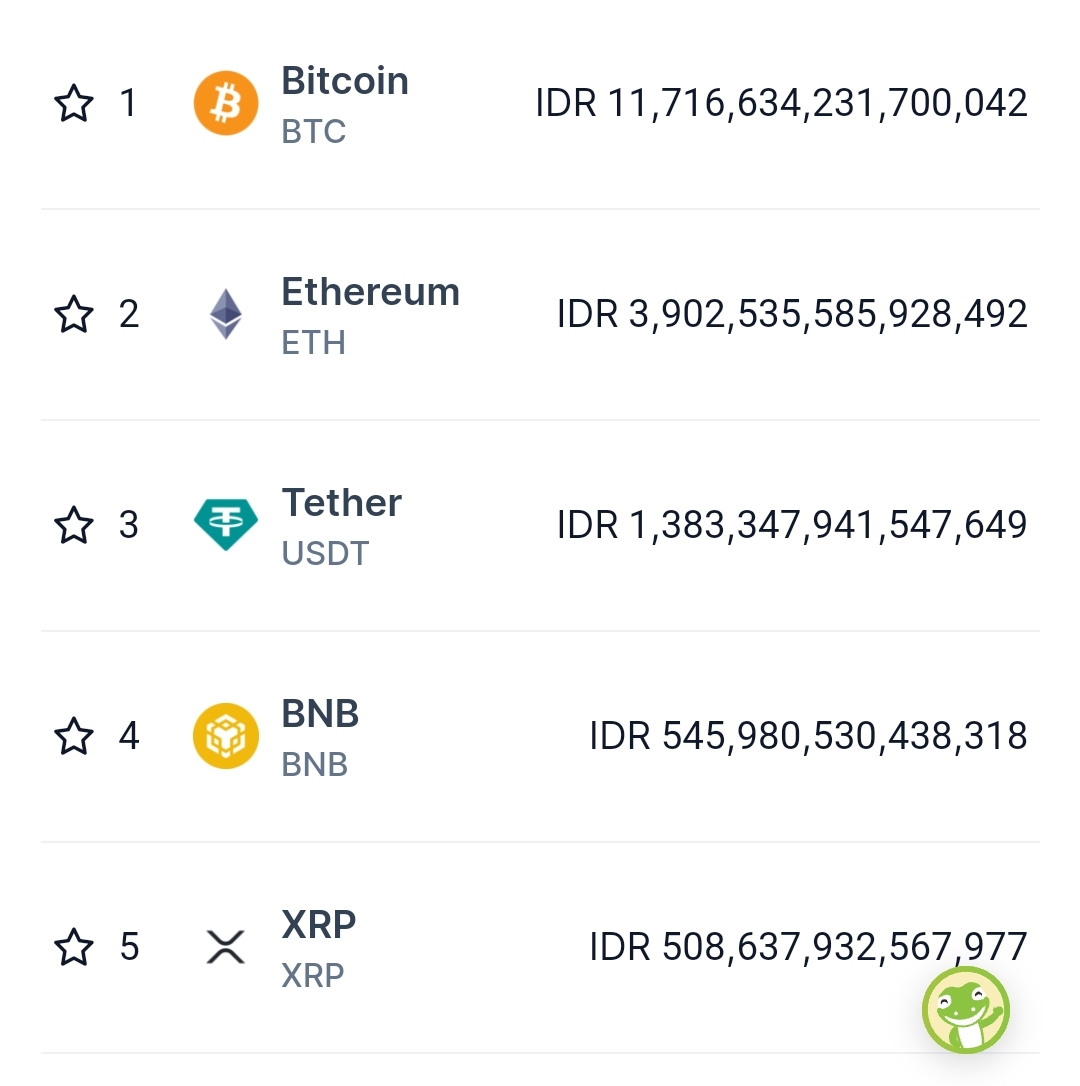Image resolution: width=1080 pixels, height=1086 pixels.
Task: Select the Tether coin name link
Action: (x=341, y=503)
